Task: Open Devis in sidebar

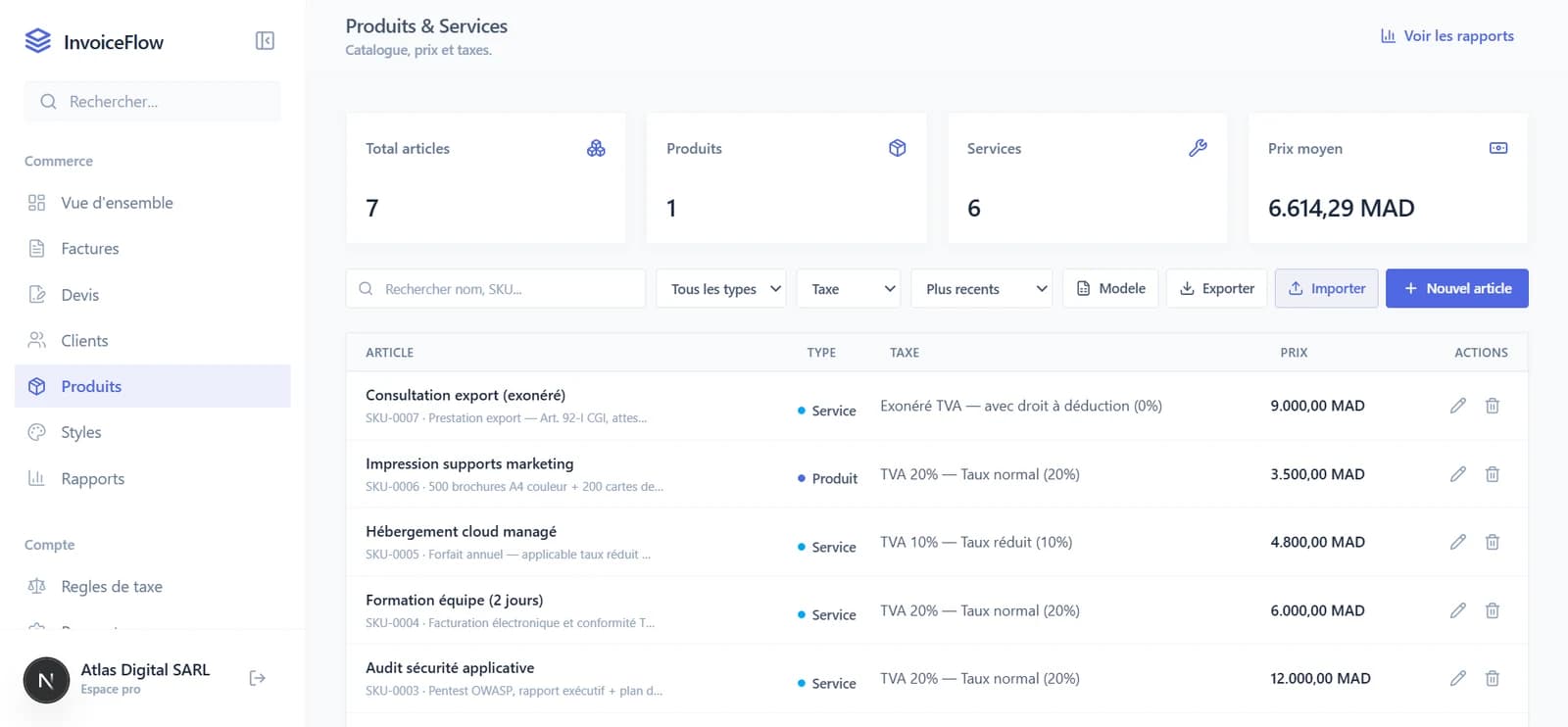Action: pyautogui.click(x=153, y=295)
